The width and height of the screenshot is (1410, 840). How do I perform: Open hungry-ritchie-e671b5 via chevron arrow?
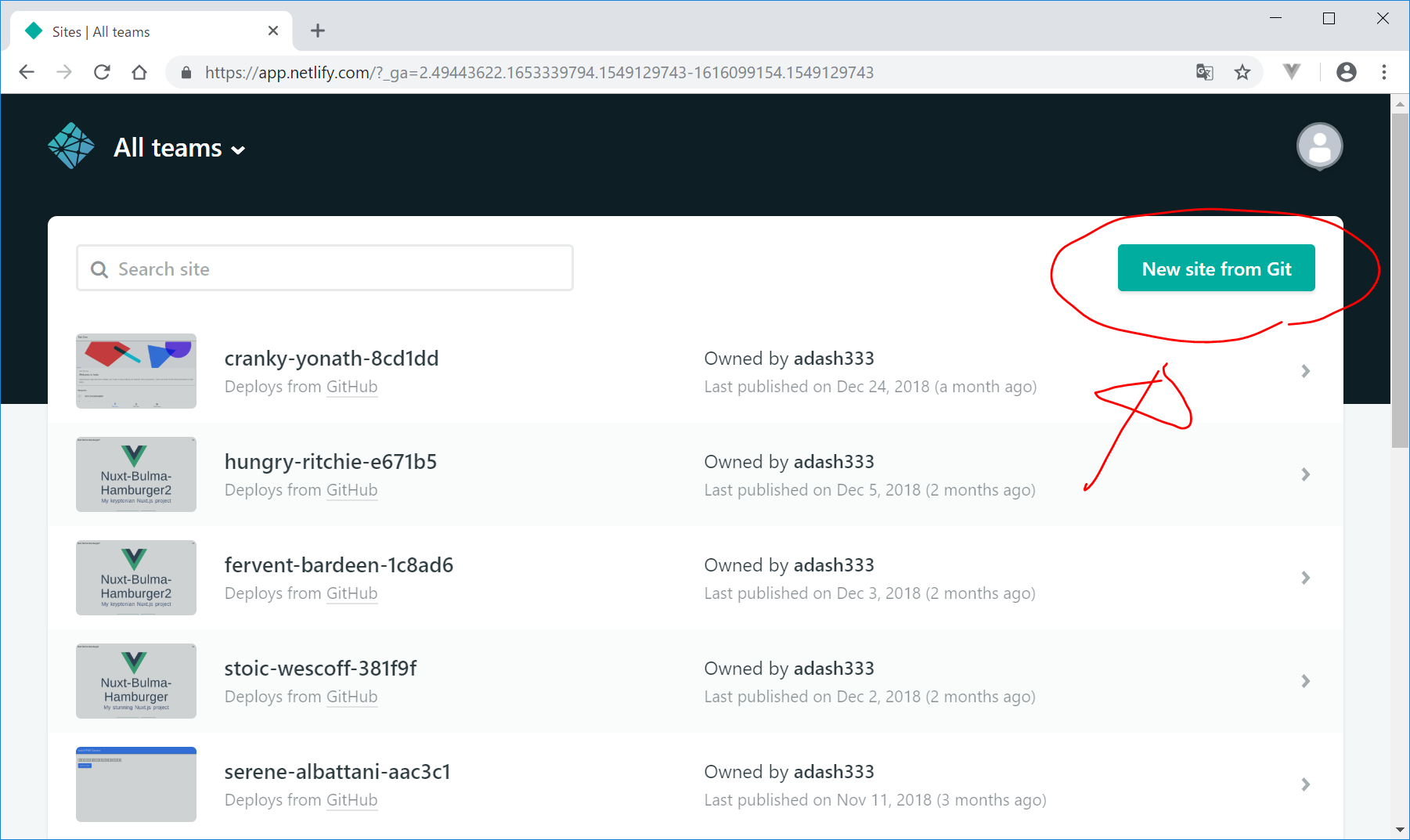pyautogui.click(x=1305, y=474)
